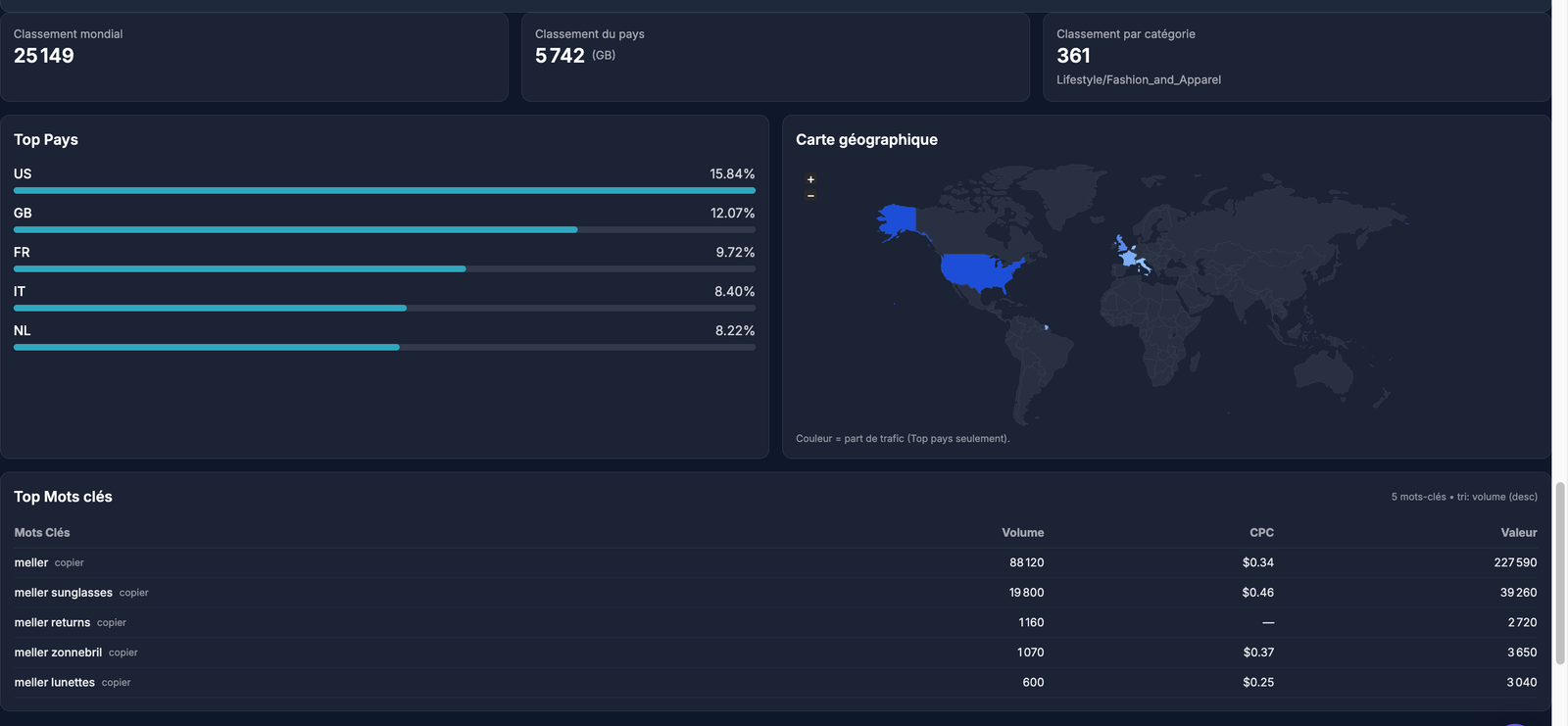This screenshot has width=1568, height=726.
Task: Click the meller value 227 590
Action: pyautogui.click(x=1515, y=562)
